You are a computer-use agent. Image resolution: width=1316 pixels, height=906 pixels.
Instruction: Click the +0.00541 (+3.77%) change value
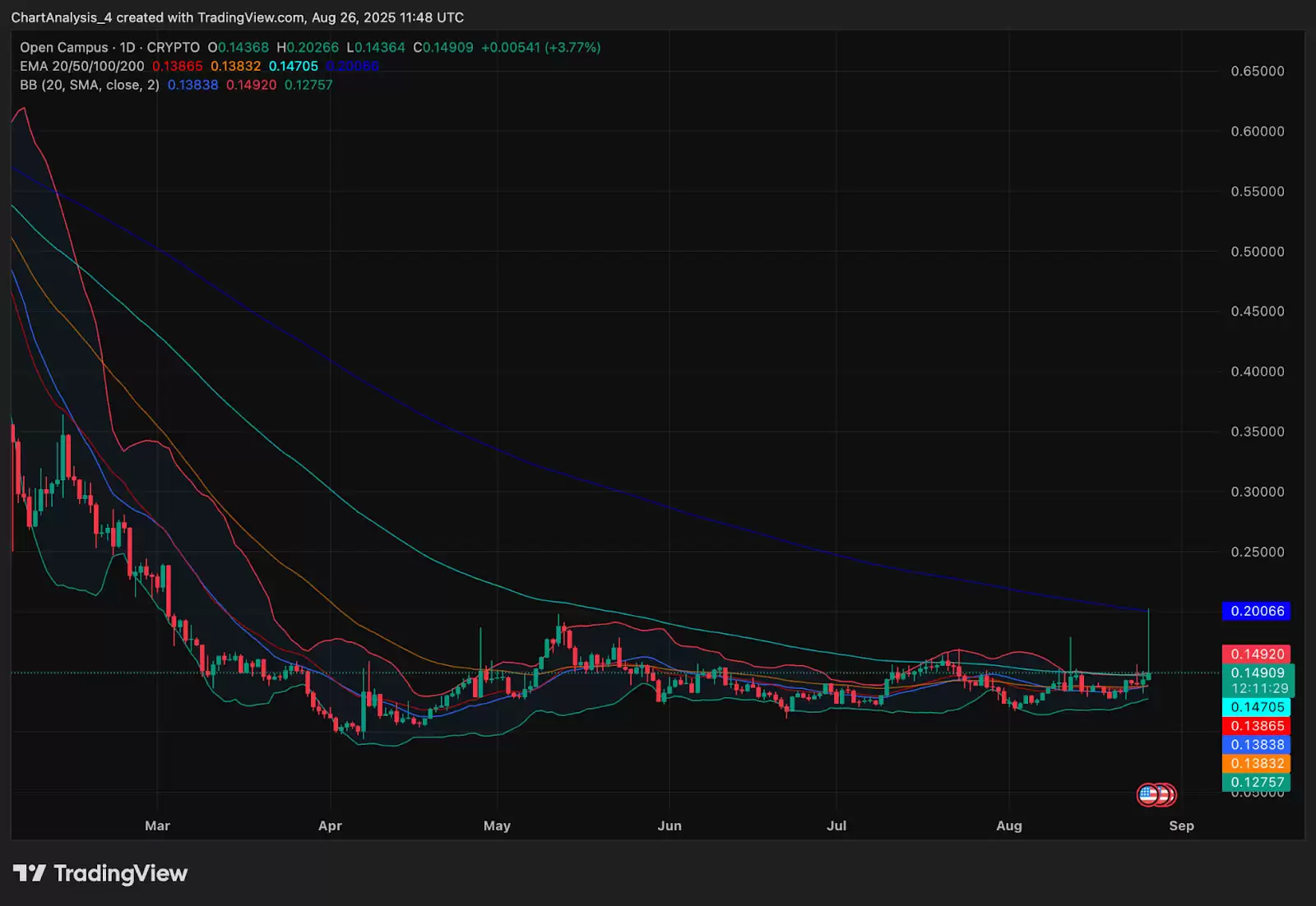(540, 48)
